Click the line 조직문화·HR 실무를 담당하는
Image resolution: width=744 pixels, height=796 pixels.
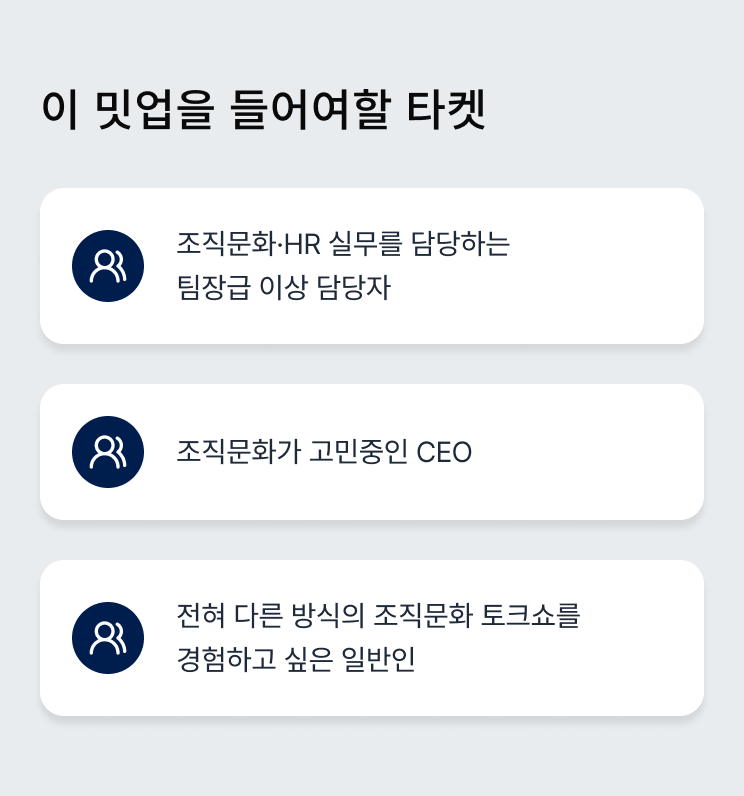[343, 244]
